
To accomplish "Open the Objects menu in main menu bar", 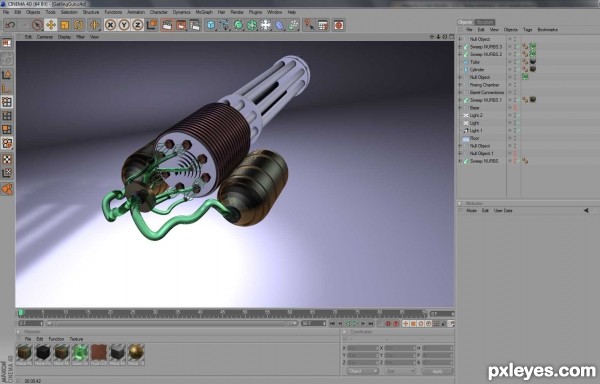I will point(33,12).
